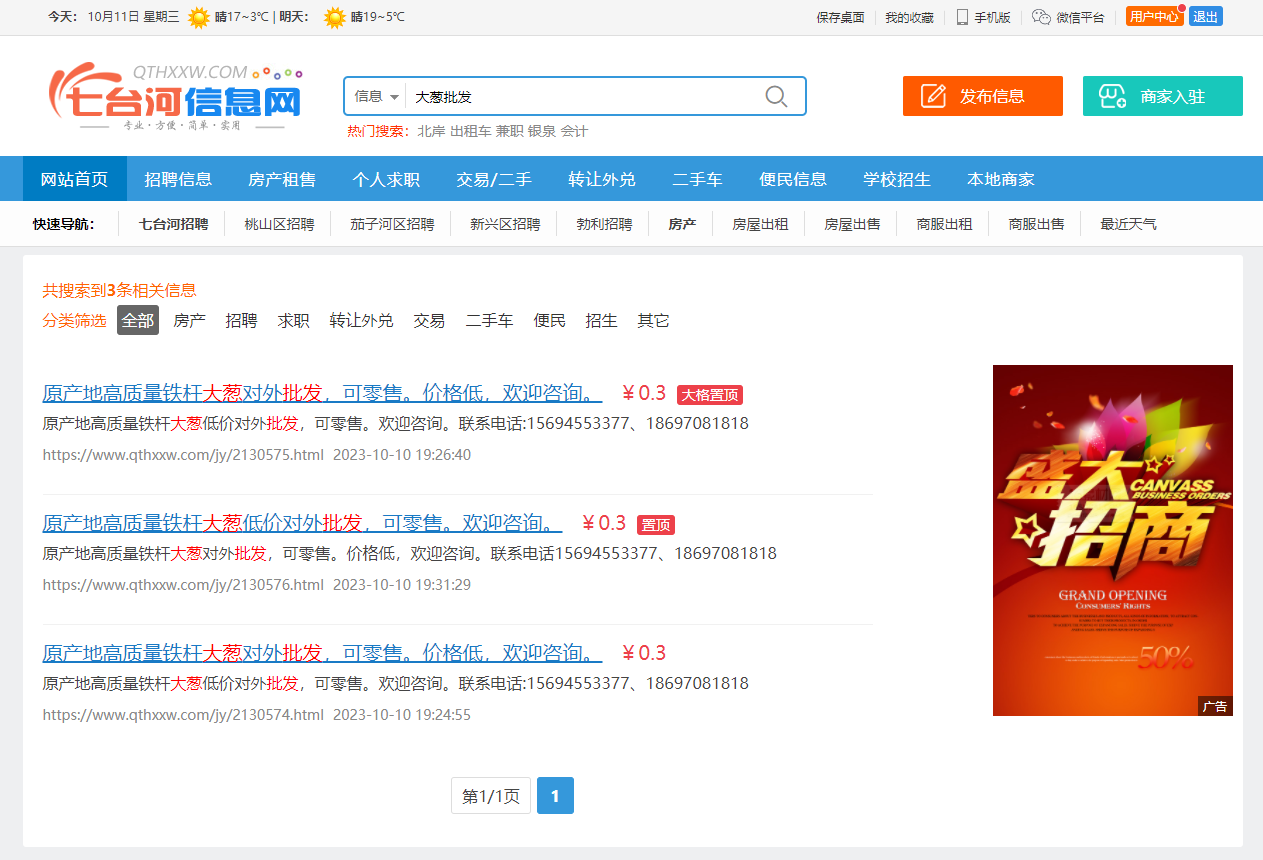Click today's sunny weather icon
Image resolution: width=1263 pixels, height=860 pixels.
[x=199, y=17]
